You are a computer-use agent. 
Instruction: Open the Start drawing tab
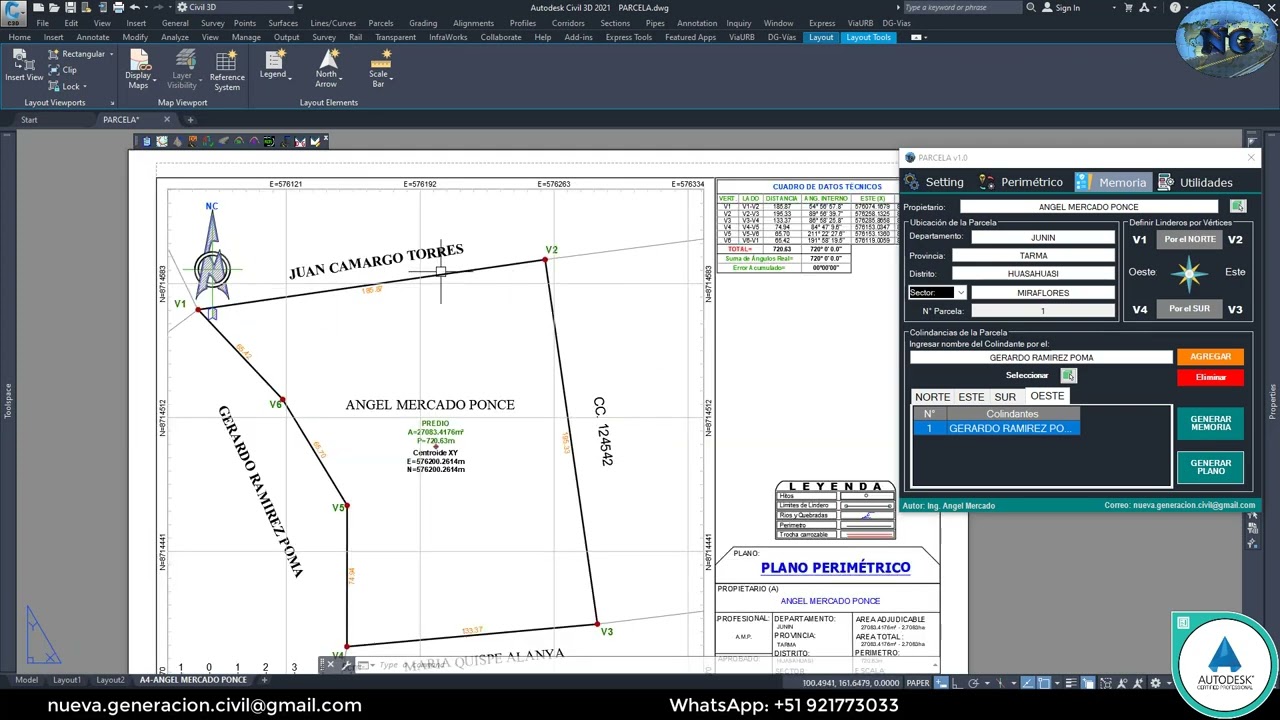29,120
